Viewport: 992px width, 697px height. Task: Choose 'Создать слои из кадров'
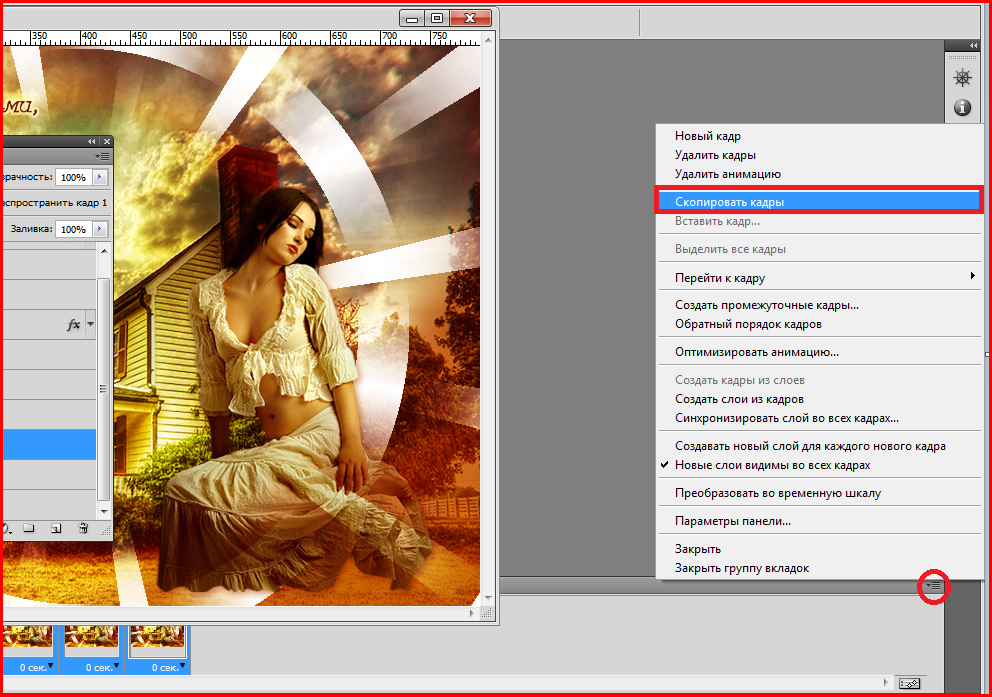click(739, 399)
